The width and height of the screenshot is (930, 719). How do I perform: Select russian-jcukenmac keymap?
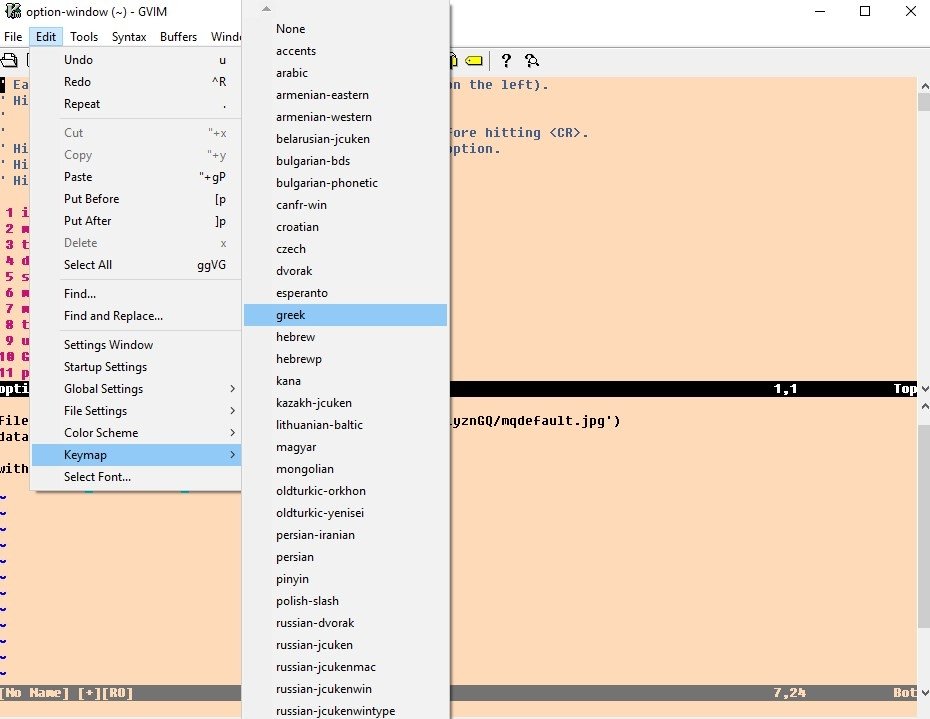[345, 667]
